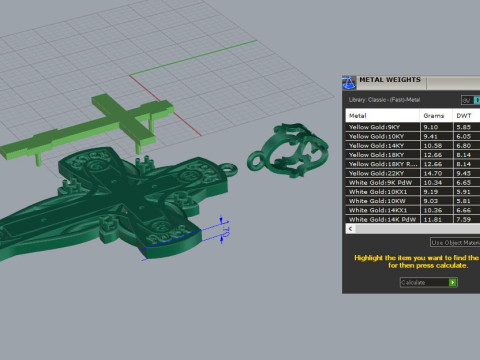Viewport: 480px width, 360px height.
Task: Click the DWT column header
Action: point(466,116)
